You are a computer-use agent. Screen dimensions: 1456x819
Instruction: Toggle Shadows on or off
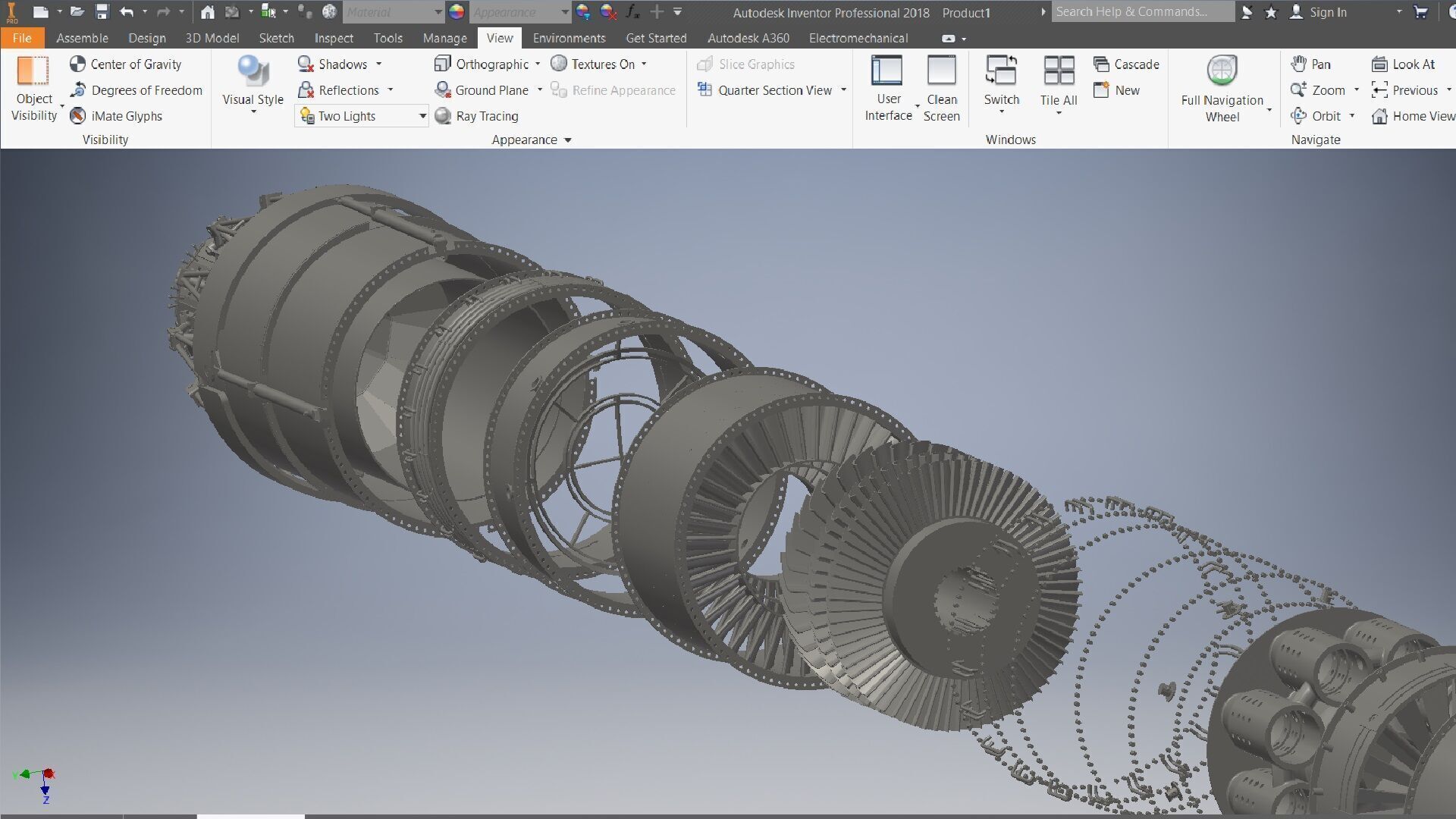tap(333, 64)
